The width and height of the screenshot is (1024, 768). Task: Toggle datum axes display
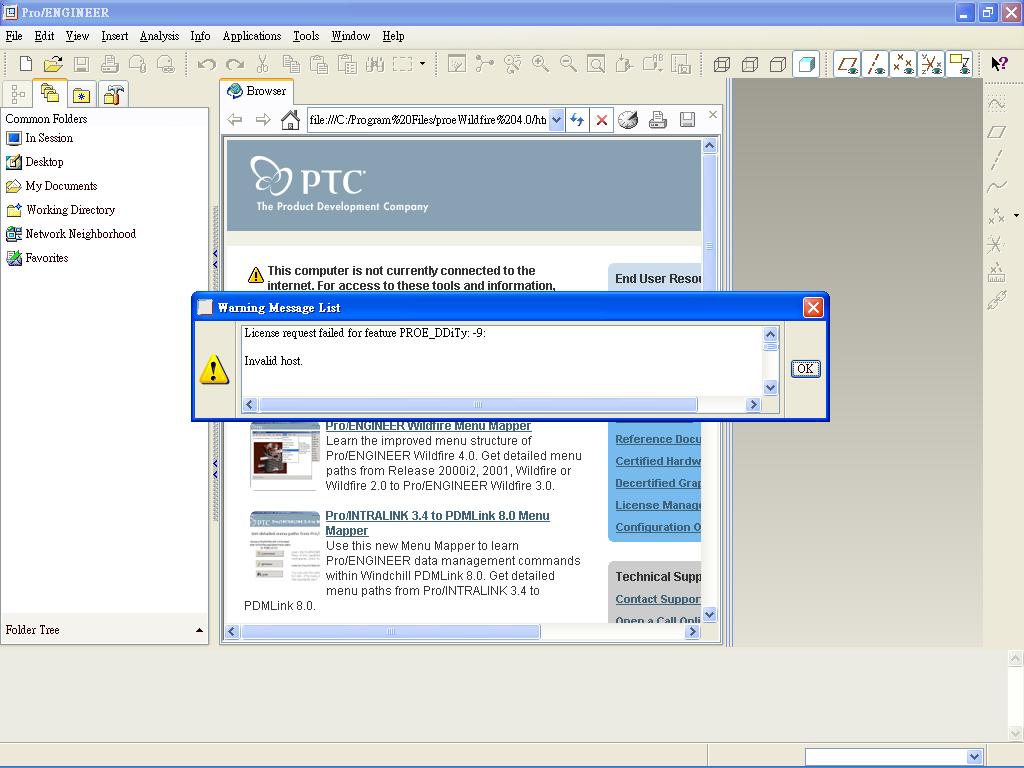(x=876, y=64)
